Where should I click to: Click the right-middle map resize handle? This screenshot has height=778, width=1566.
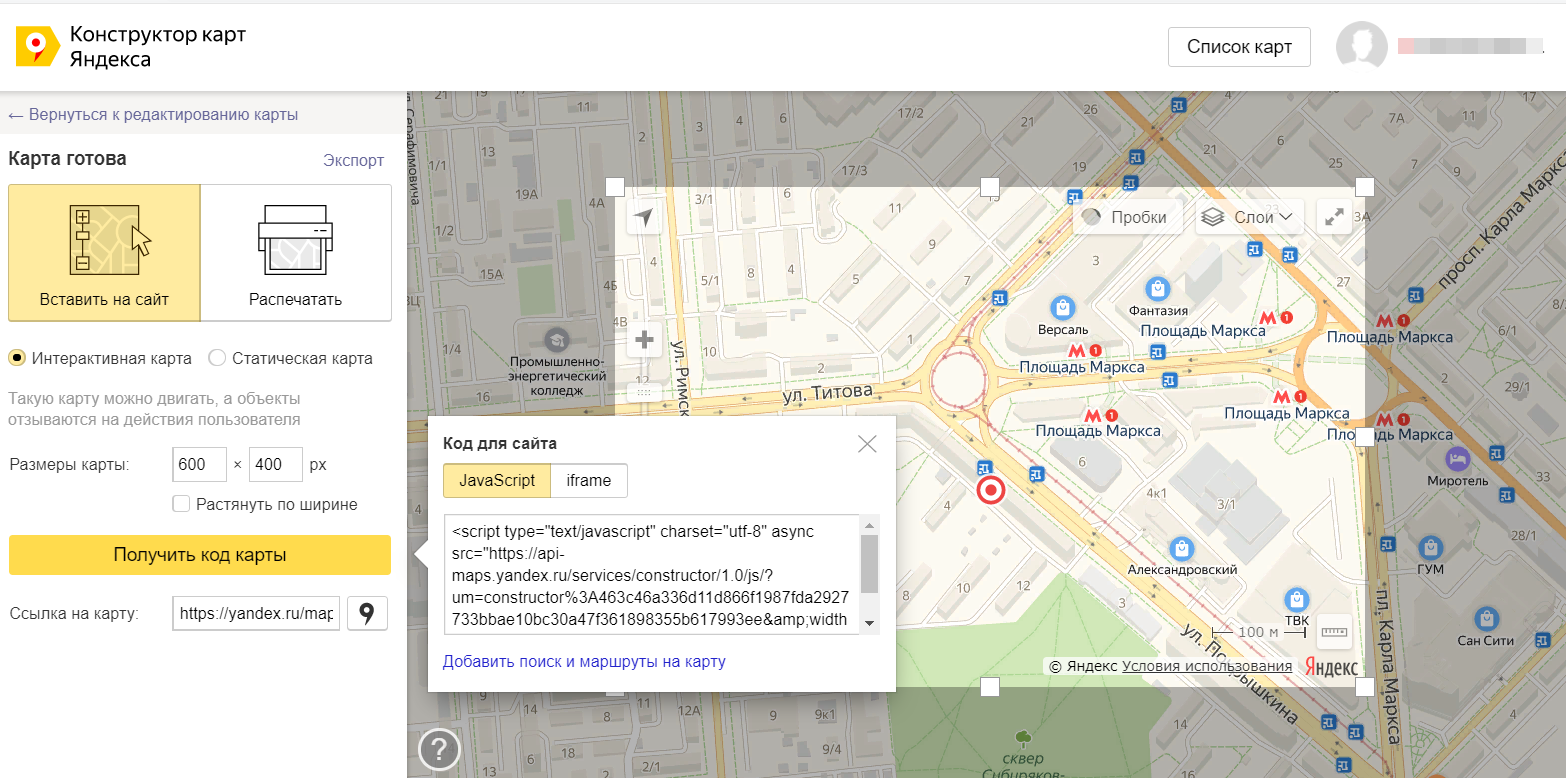click(x=1364, y=437)
